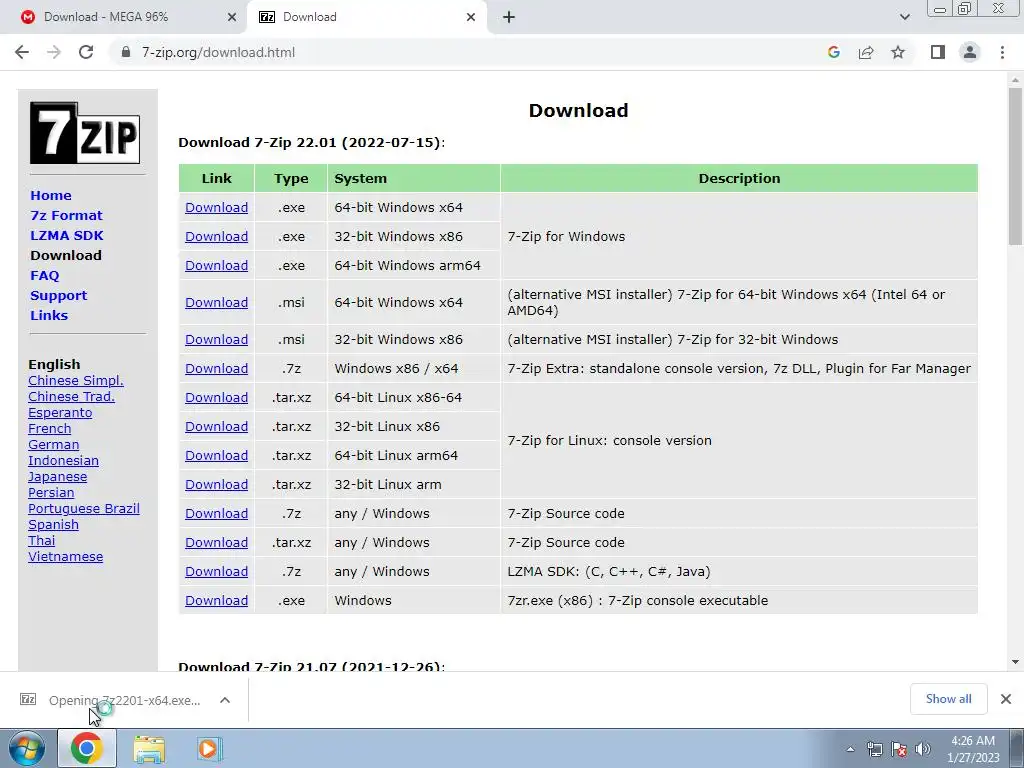
Task: Download 64-bit Linux arm64 tar.xz
Action: [216, 456]
